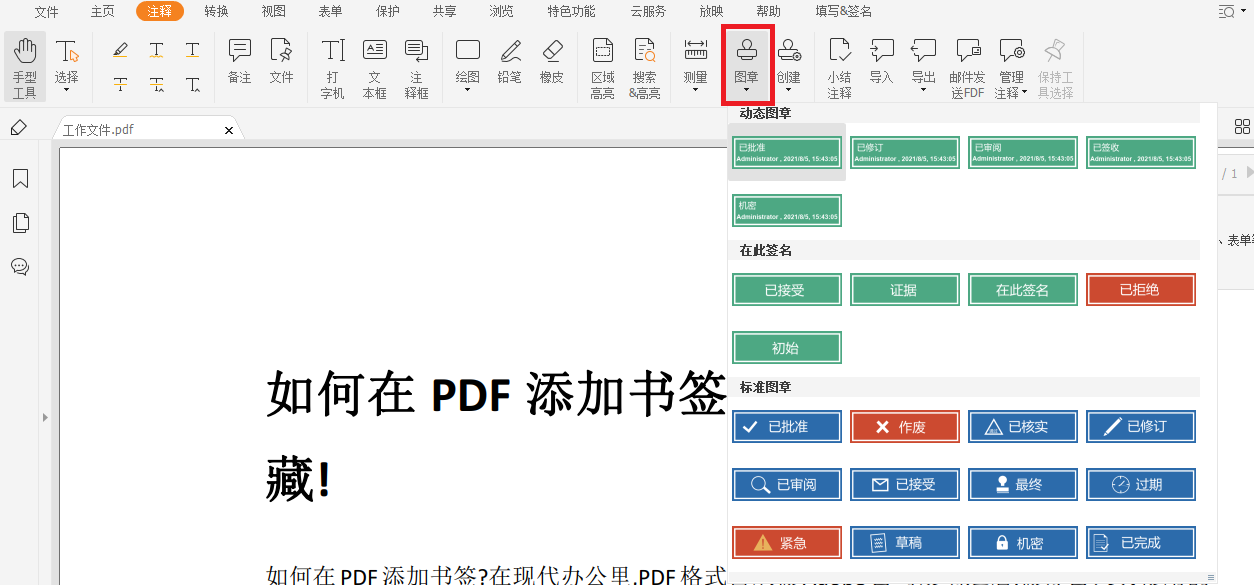The image size is (1254, 585).
Task: Select the 文本框 (Text box) tool
Action: [374, 62]
